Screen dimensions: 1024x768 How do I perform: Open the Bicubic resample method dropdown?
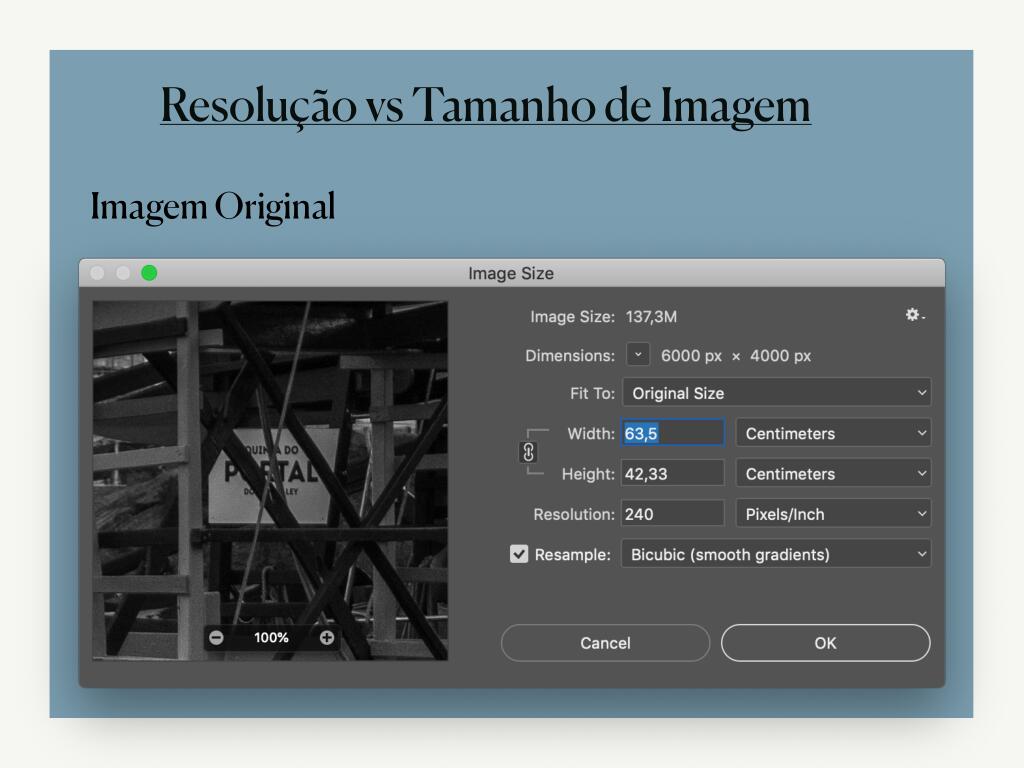click(776, 554)
